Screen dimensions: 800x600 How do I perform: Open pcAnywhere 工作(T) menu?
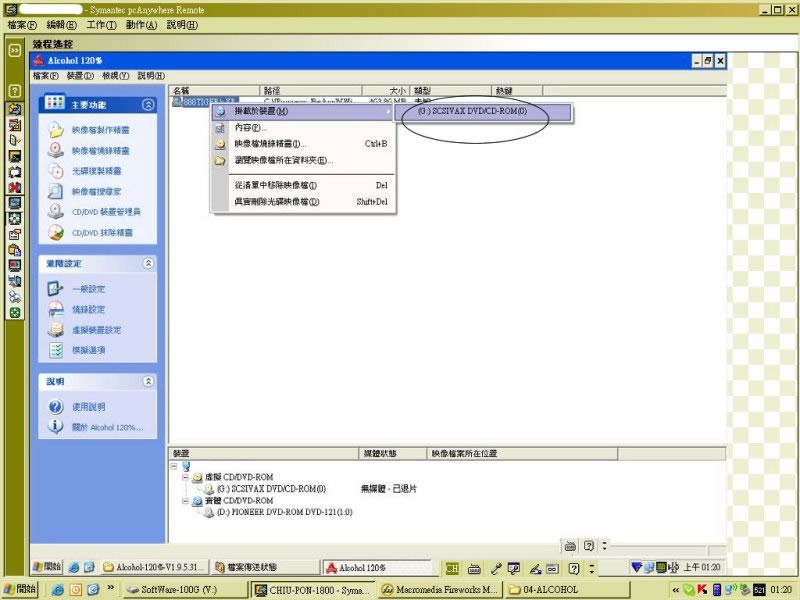coord(101,24)
